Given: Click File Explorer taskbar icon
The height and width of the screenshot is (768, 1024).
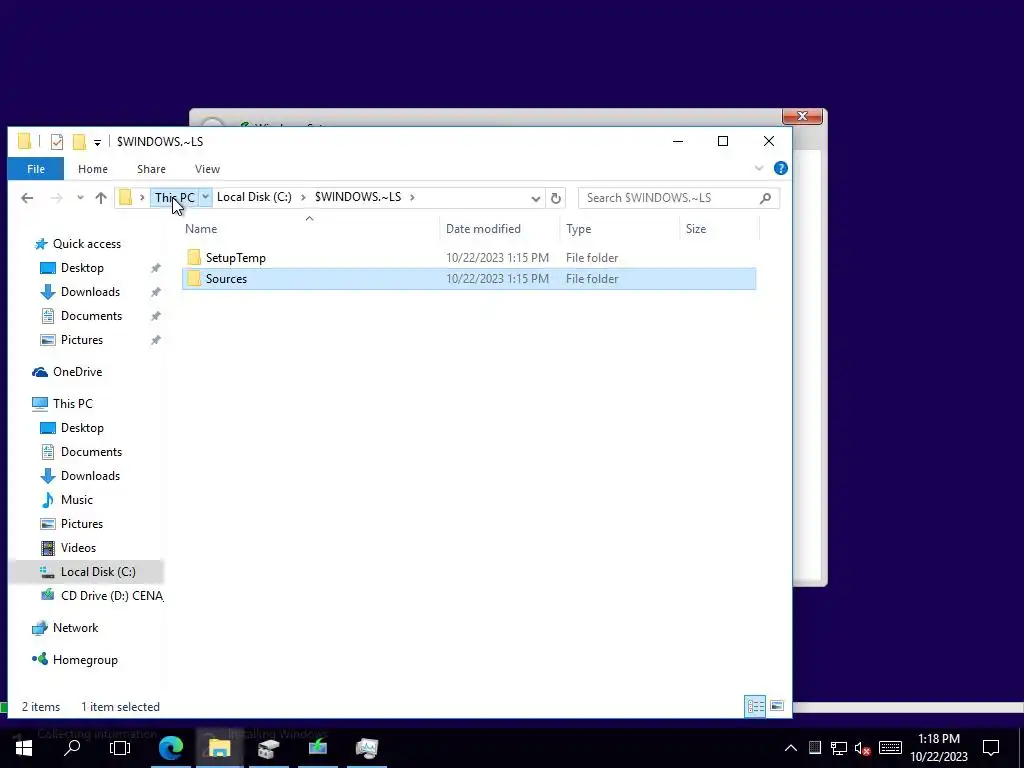Looking at the screenshot, I should 219,748.
